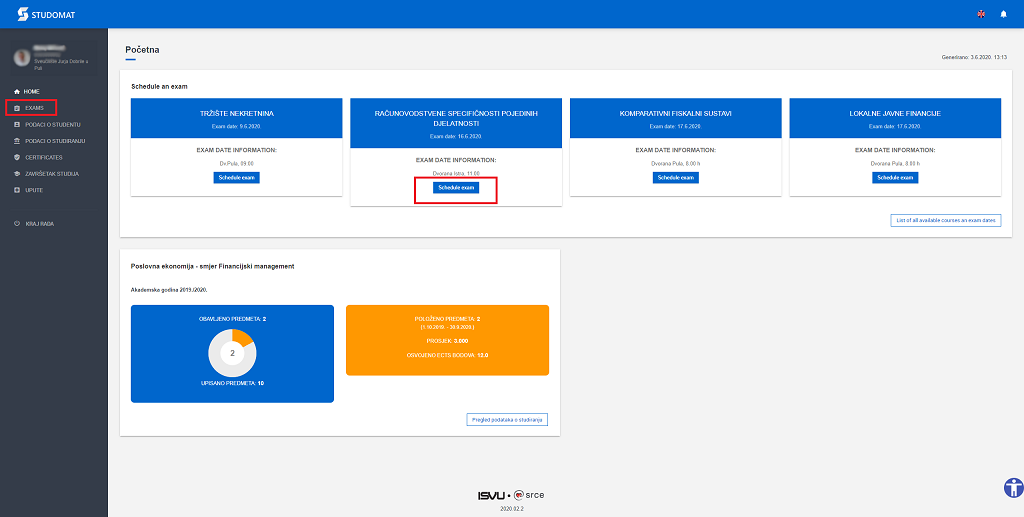Open the accessibility options icon
This screenshot has width=1024, height=517.
pos(1013,487)
